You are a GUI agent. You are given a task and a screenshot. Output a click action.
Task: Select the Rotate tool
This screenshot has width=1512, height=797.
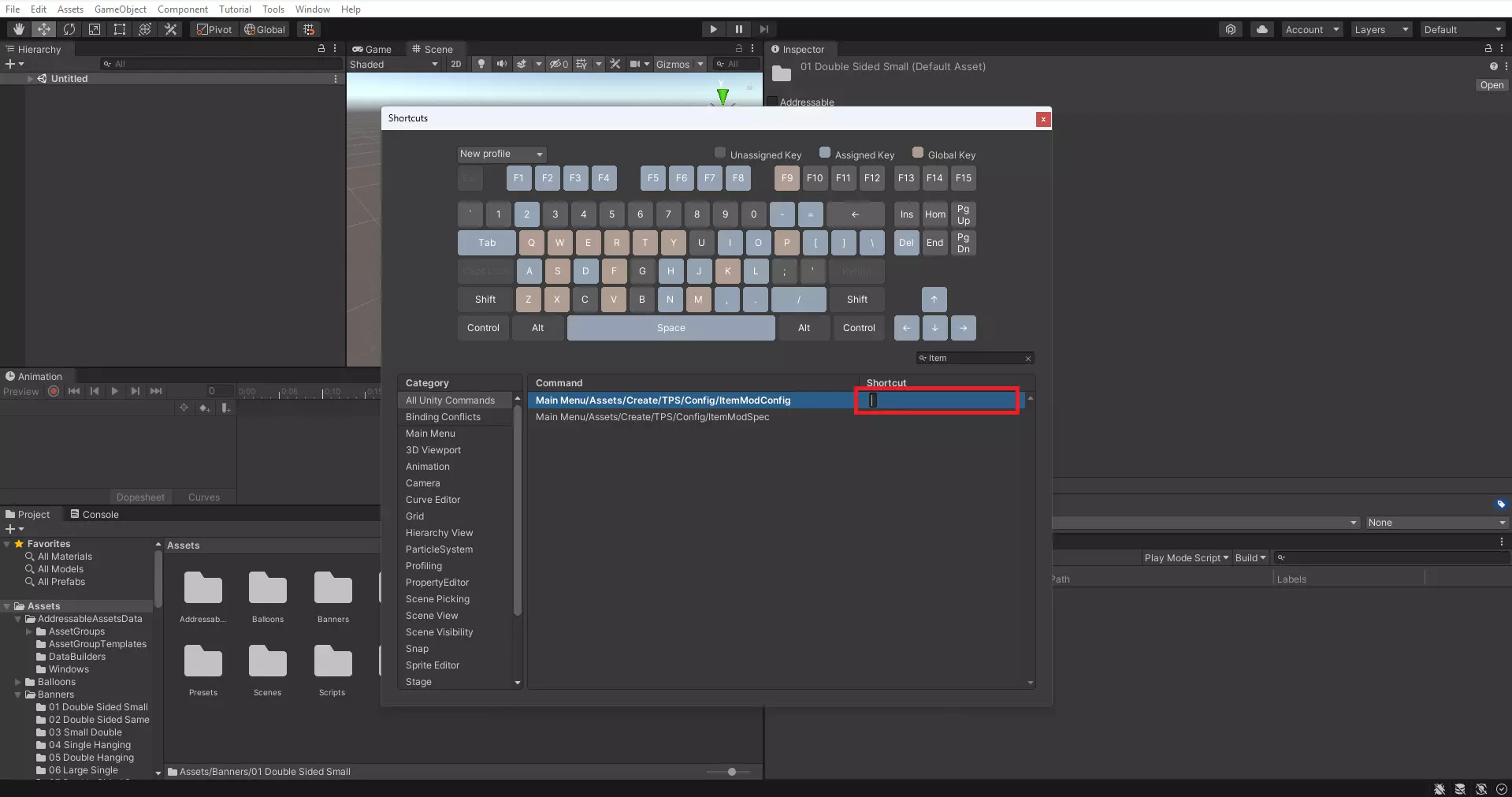point(69,29)
